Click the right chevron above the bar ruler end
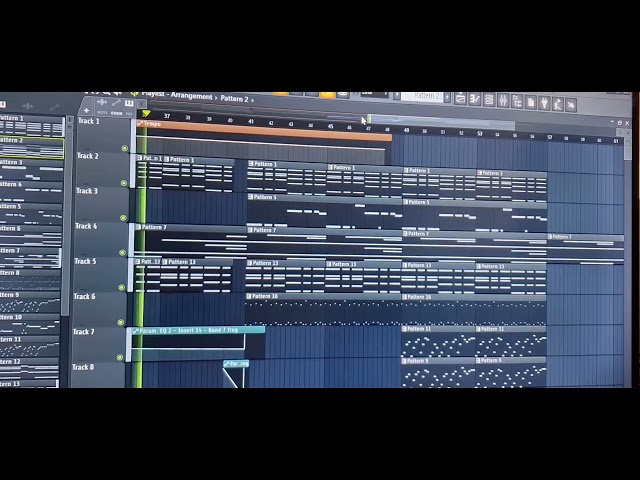640x480 pixels. (x=620, y=132)
